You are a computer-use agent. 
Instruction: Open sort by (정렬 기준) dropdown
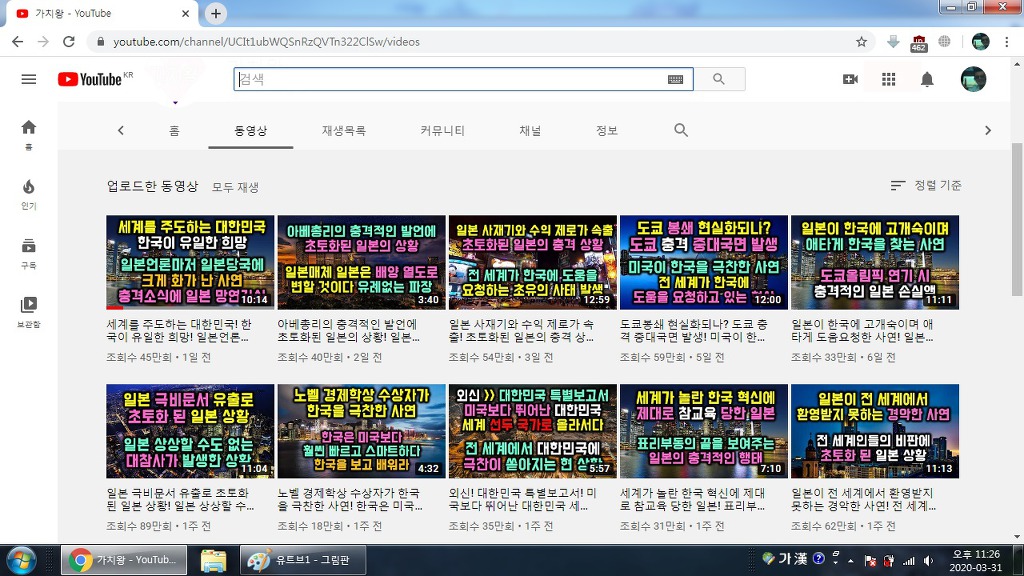pos(926,186)
